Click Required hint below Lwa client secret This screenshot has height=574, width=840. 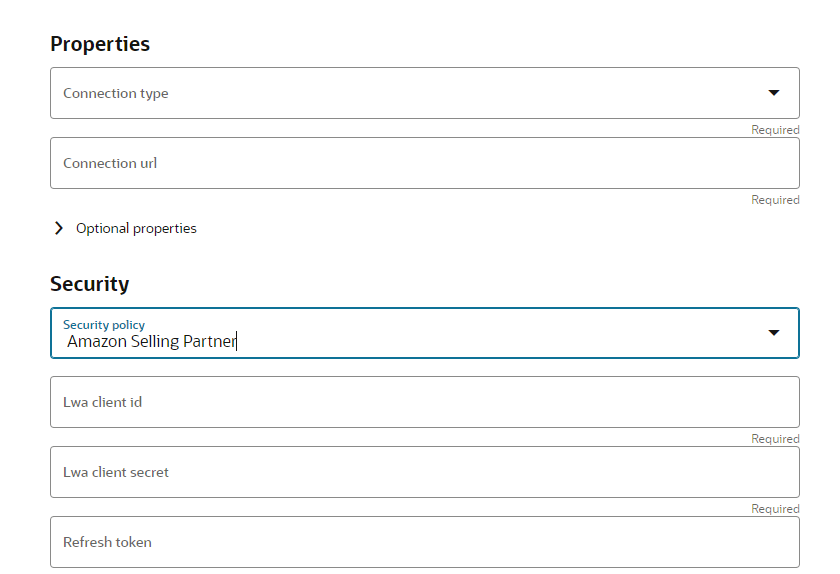[775, 509]
